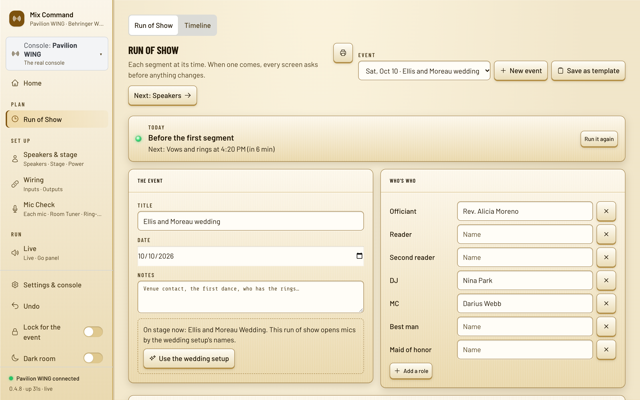Click 'Before the first segment' status text

pos(191,138)
